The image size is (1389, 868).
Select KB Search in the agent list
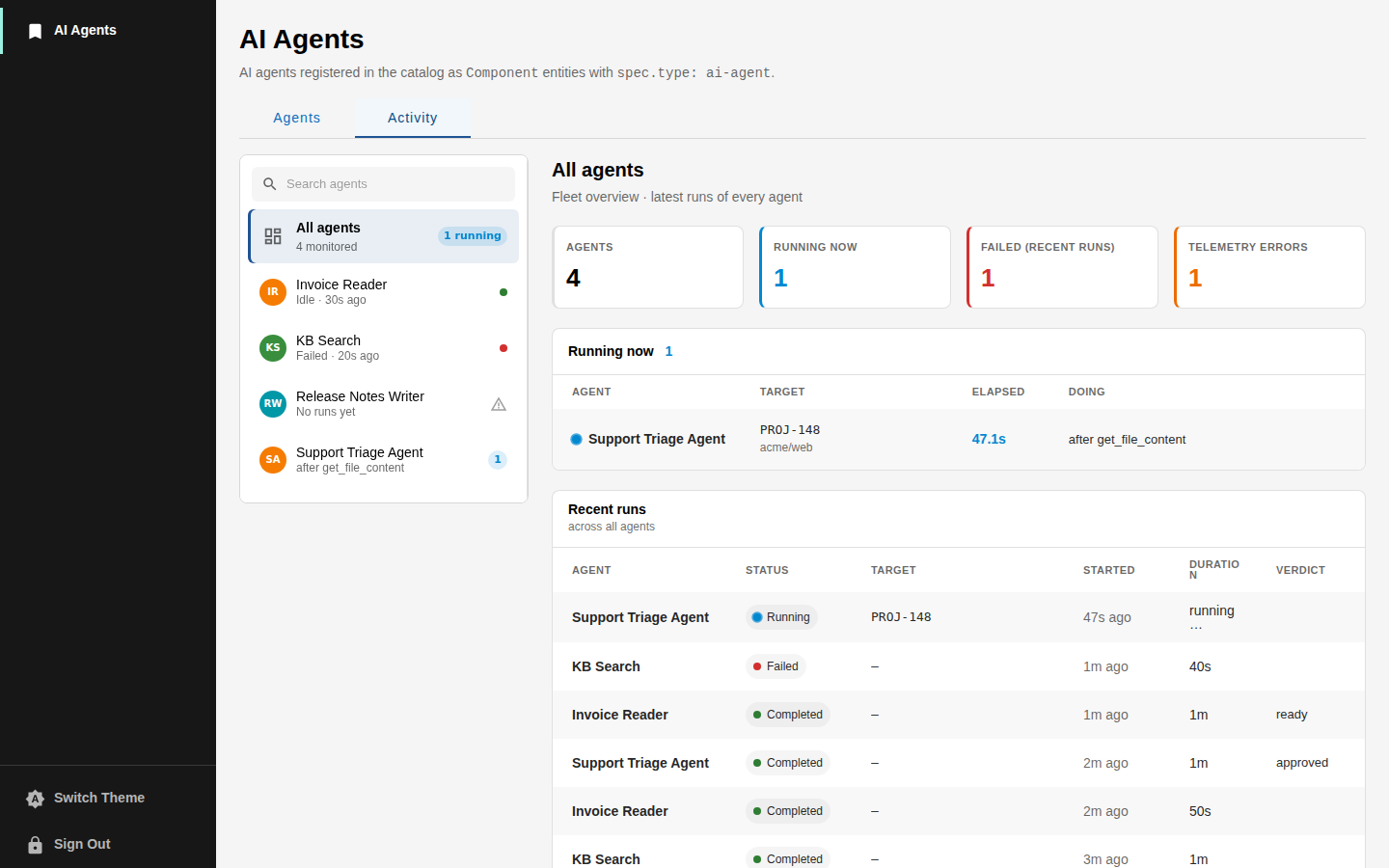pos(384,348)
